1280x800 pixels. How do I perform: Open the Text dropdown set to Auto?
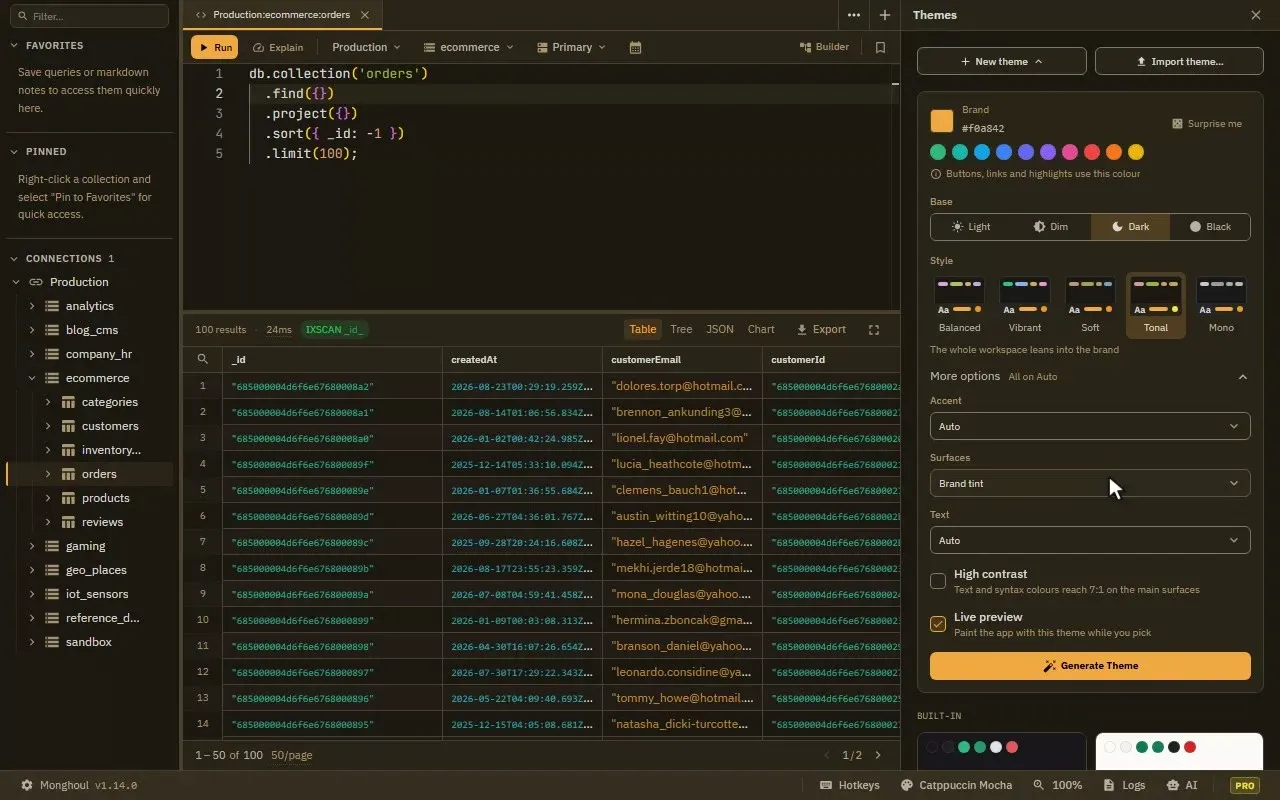click(1090, 540)
